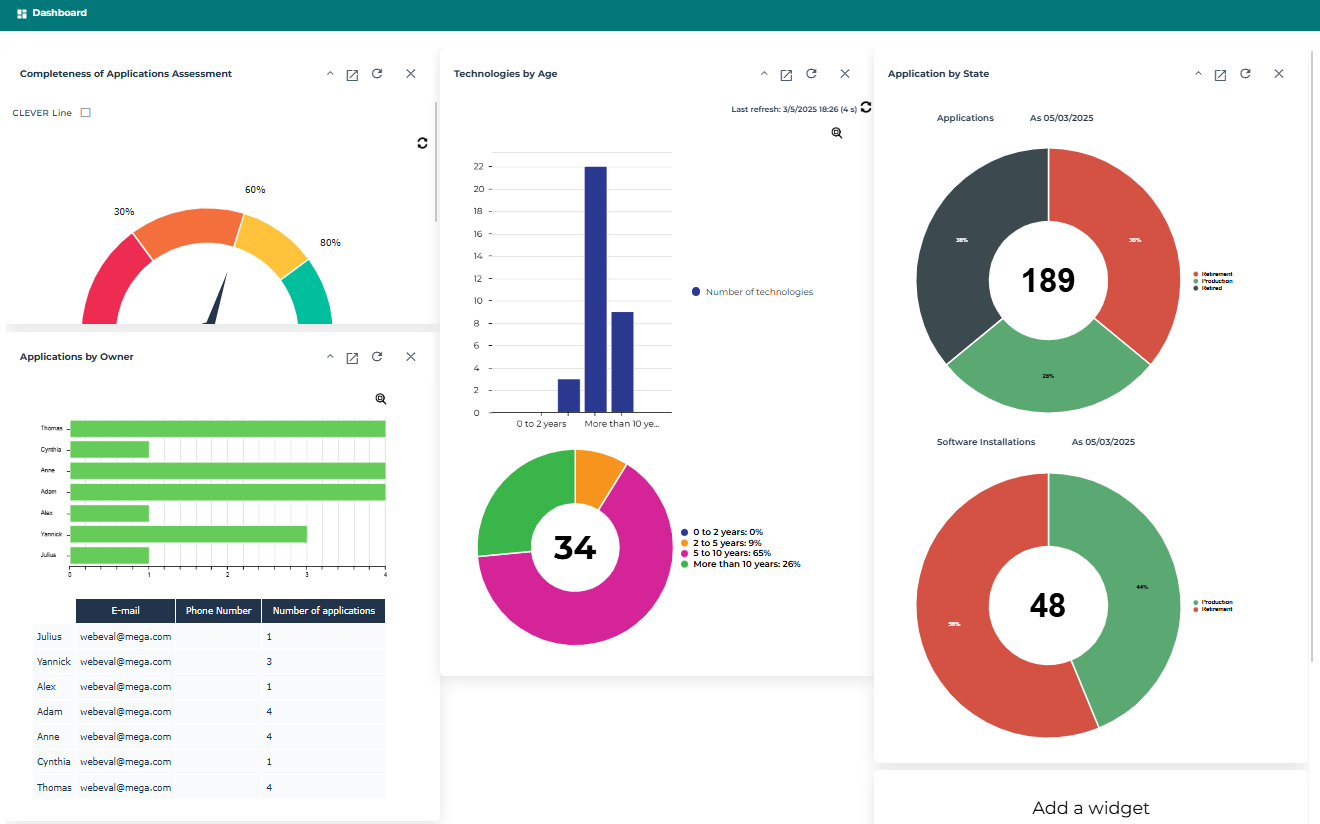Refresh the Completeness of Applications Assessment widget
The image size is (1320, 824).
tap(377, 74)
